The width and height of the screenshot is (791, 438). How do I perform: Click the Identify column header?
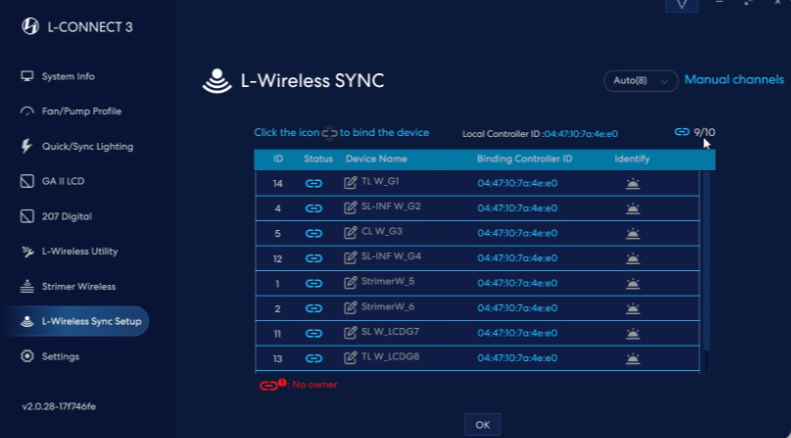click(632, 159)
